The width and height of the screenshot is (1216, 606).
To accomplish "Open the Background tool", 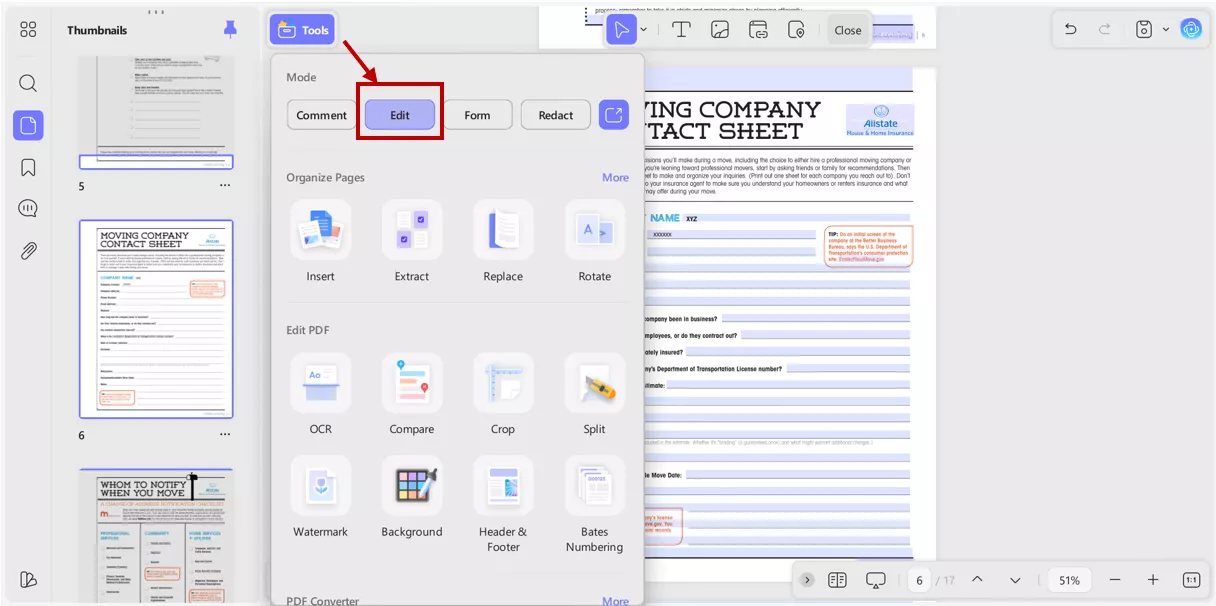I will pos(412,497).
